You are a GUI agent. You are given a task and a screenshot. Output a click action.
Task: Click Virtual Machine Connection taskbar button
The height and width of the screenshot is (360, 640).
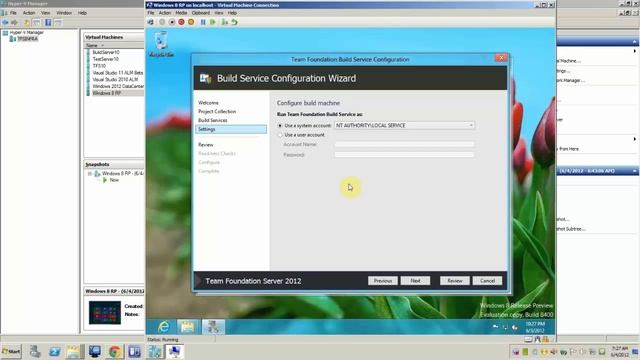(x=174, y=351)
